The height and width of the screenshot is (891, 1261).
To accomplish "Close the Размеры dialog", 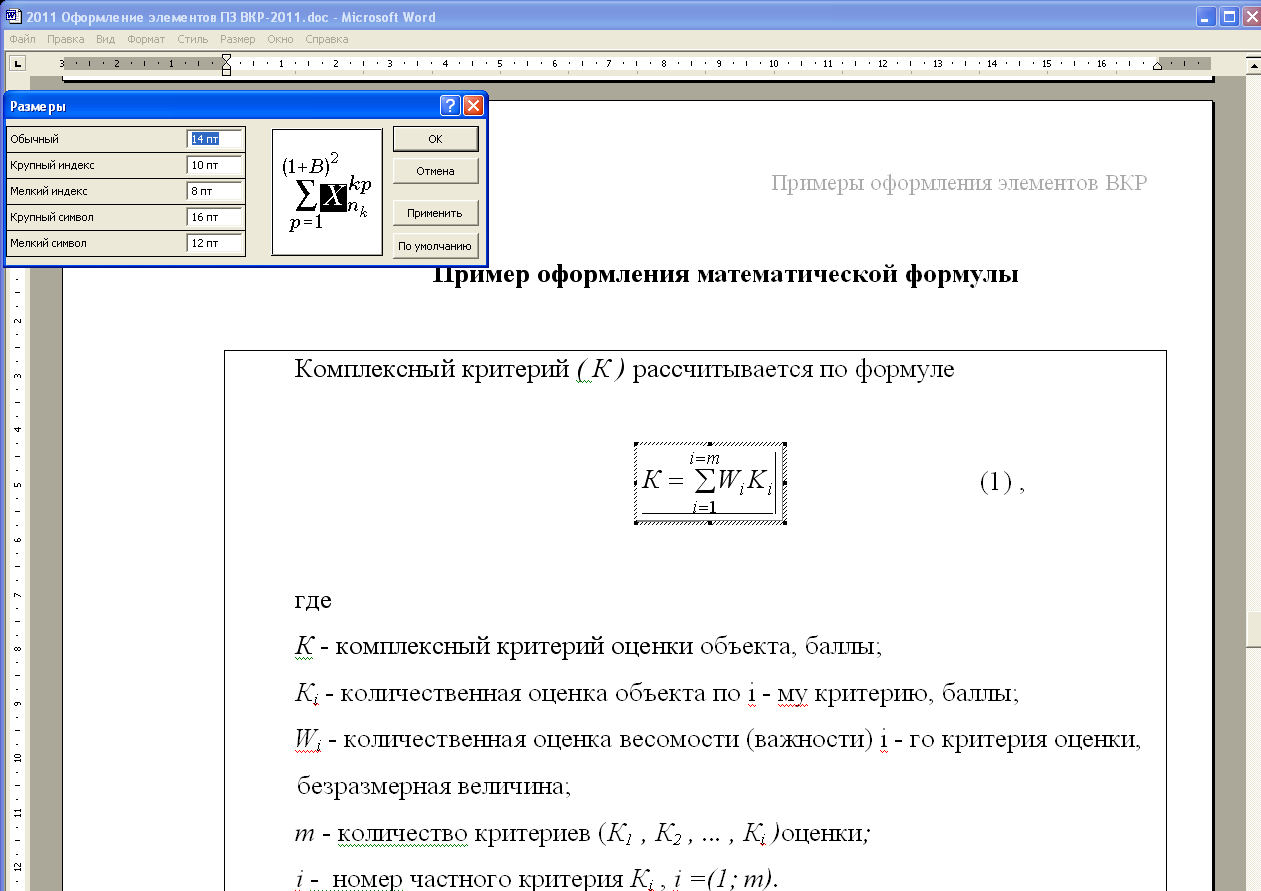I will (474, 106).
